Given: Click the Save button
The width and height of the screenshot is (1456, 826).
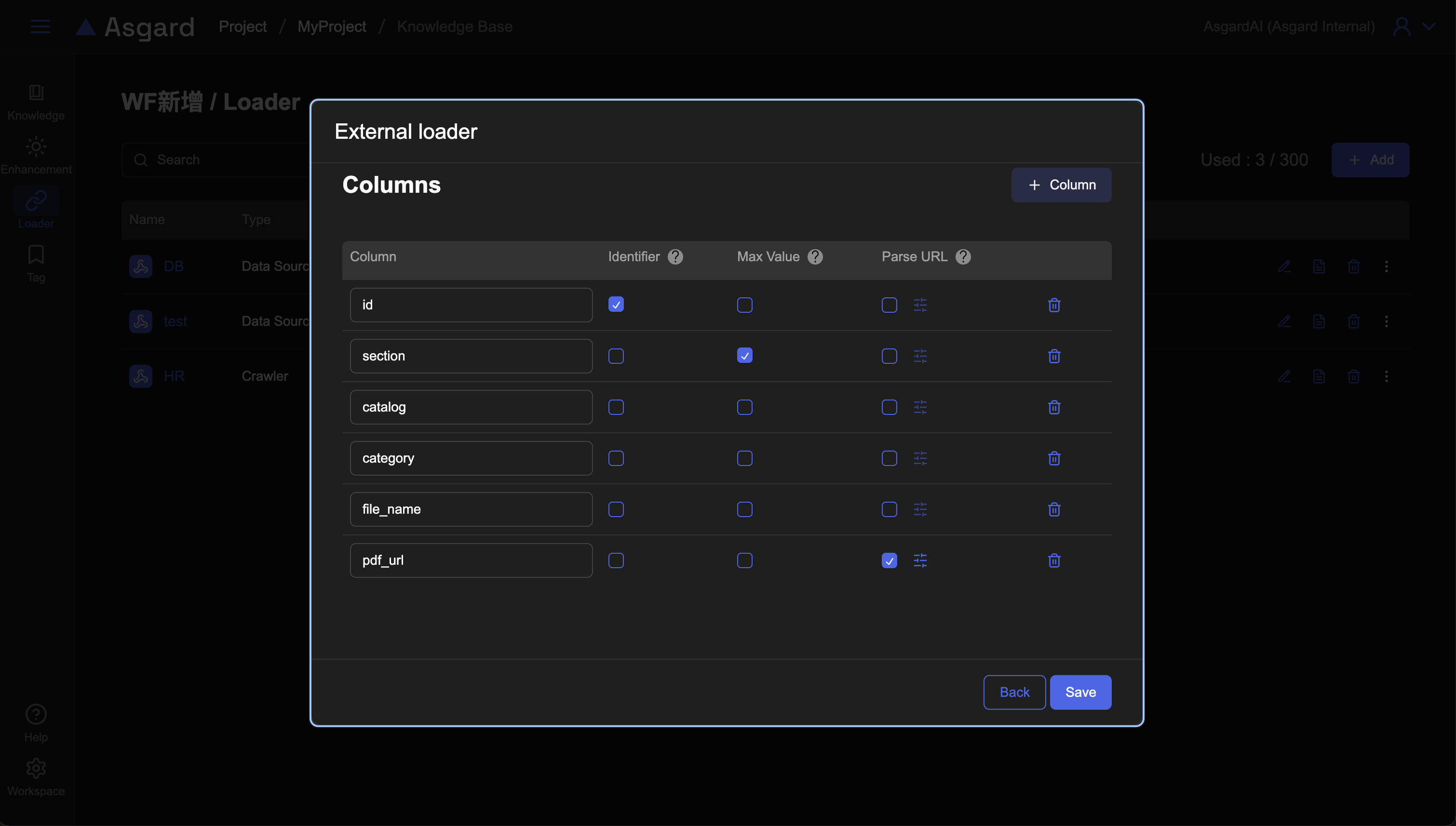Looking at the screenshot, I should (x=1080, y=692).
